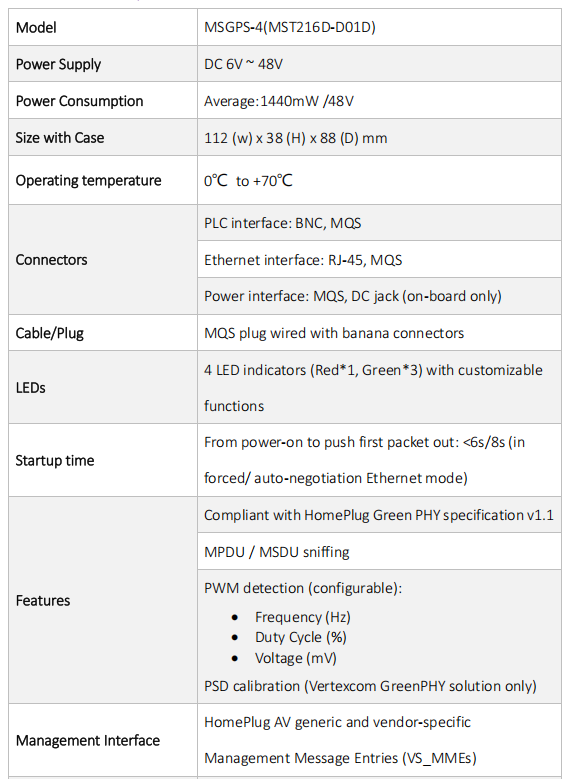Select the 0℃ to +70℃ value
The height and width of the screenshot is (779, 568).
pyautogui.click(x=248, y=180)
